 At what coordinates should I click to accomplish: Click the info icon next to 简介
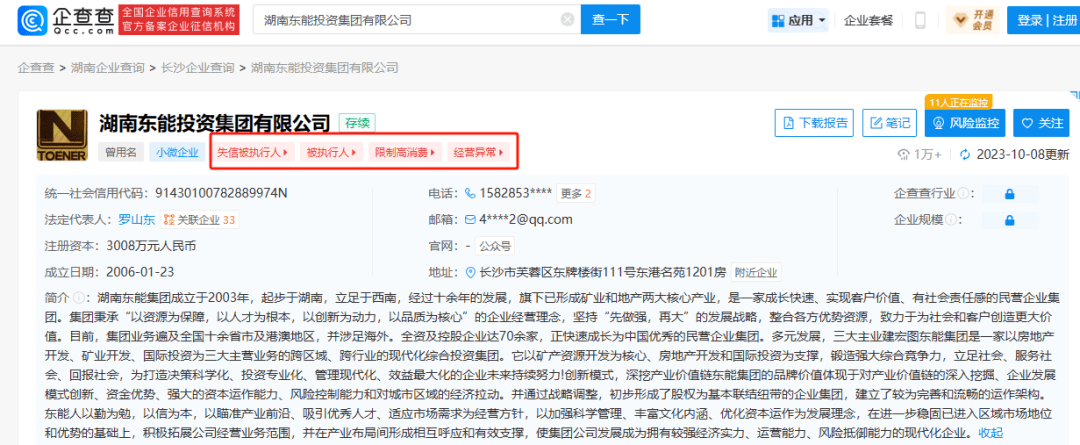(80, 298)
